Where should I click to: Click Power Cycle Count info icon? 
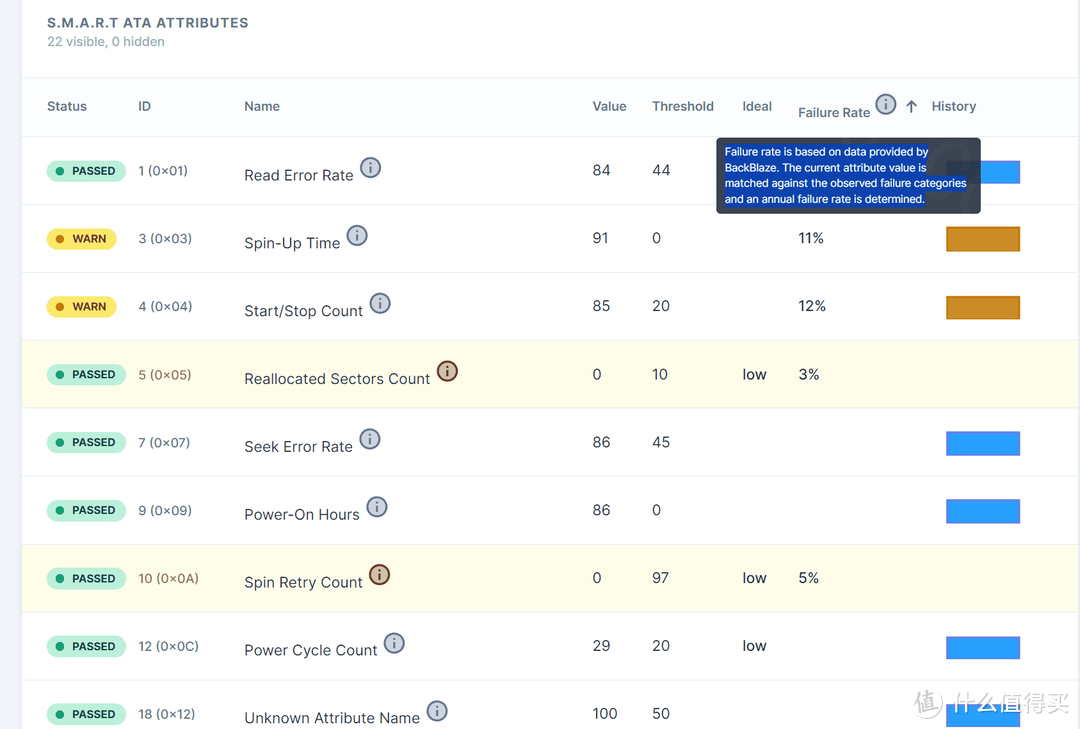coord(394,643)
